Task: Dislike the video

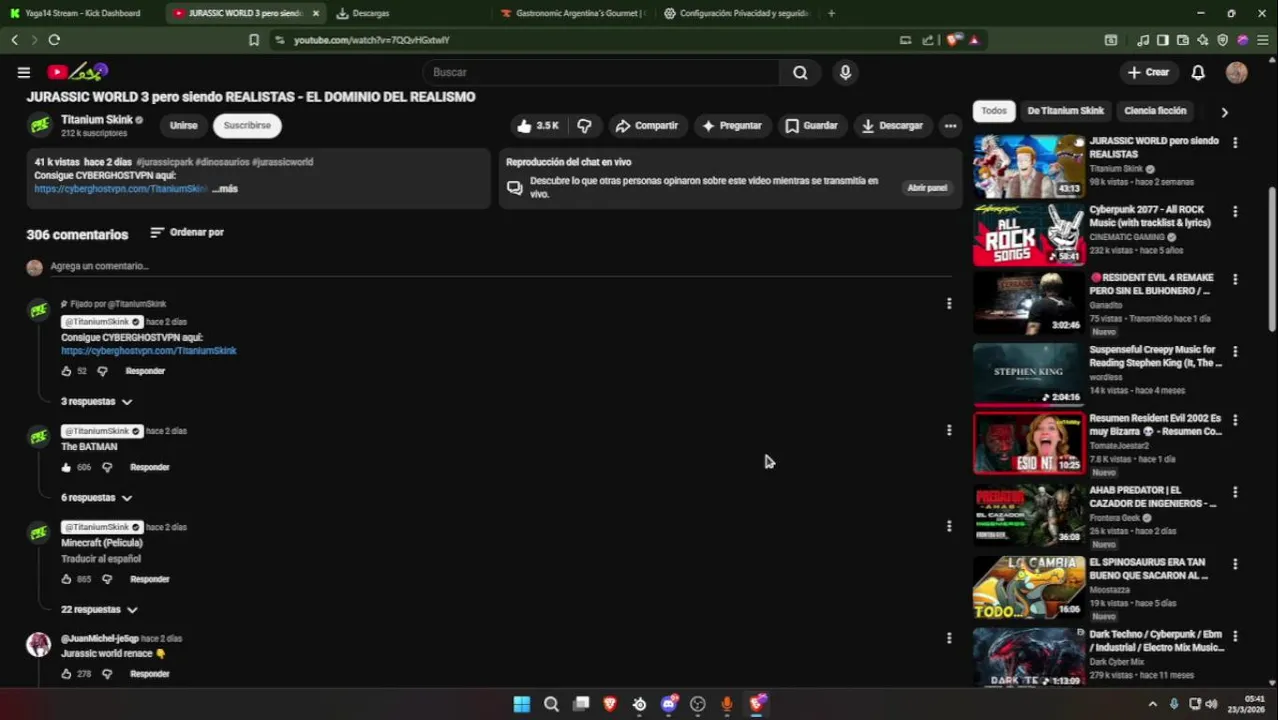Action: pyautogui.click(x=584, y=126)
